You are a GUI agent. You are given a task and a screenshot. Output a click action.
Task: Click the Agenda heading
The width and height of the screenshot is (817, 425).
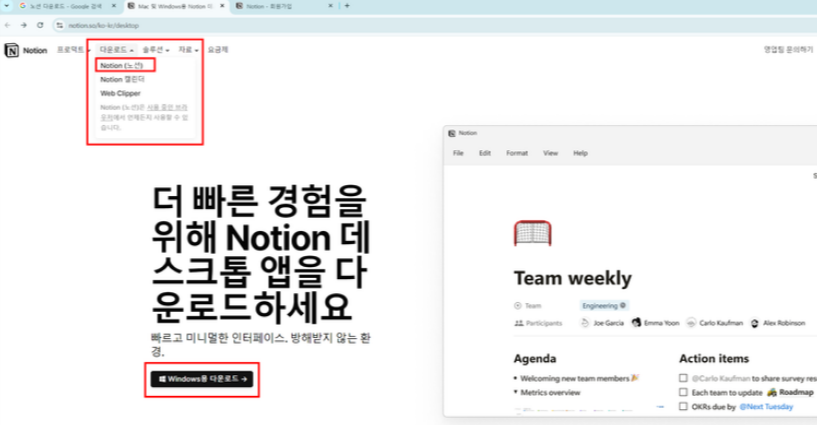pos(535,358)
